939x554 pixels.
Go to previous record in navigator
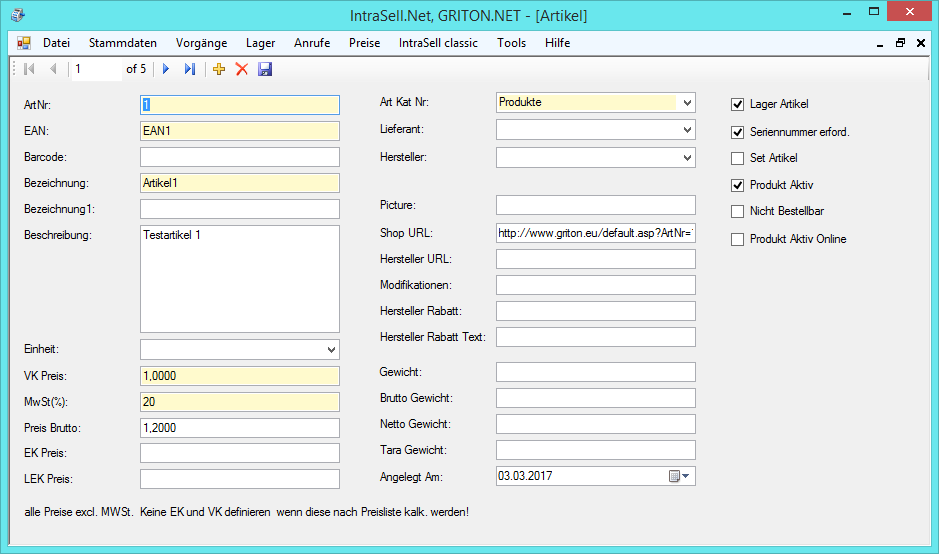click(x=53, y=69)
